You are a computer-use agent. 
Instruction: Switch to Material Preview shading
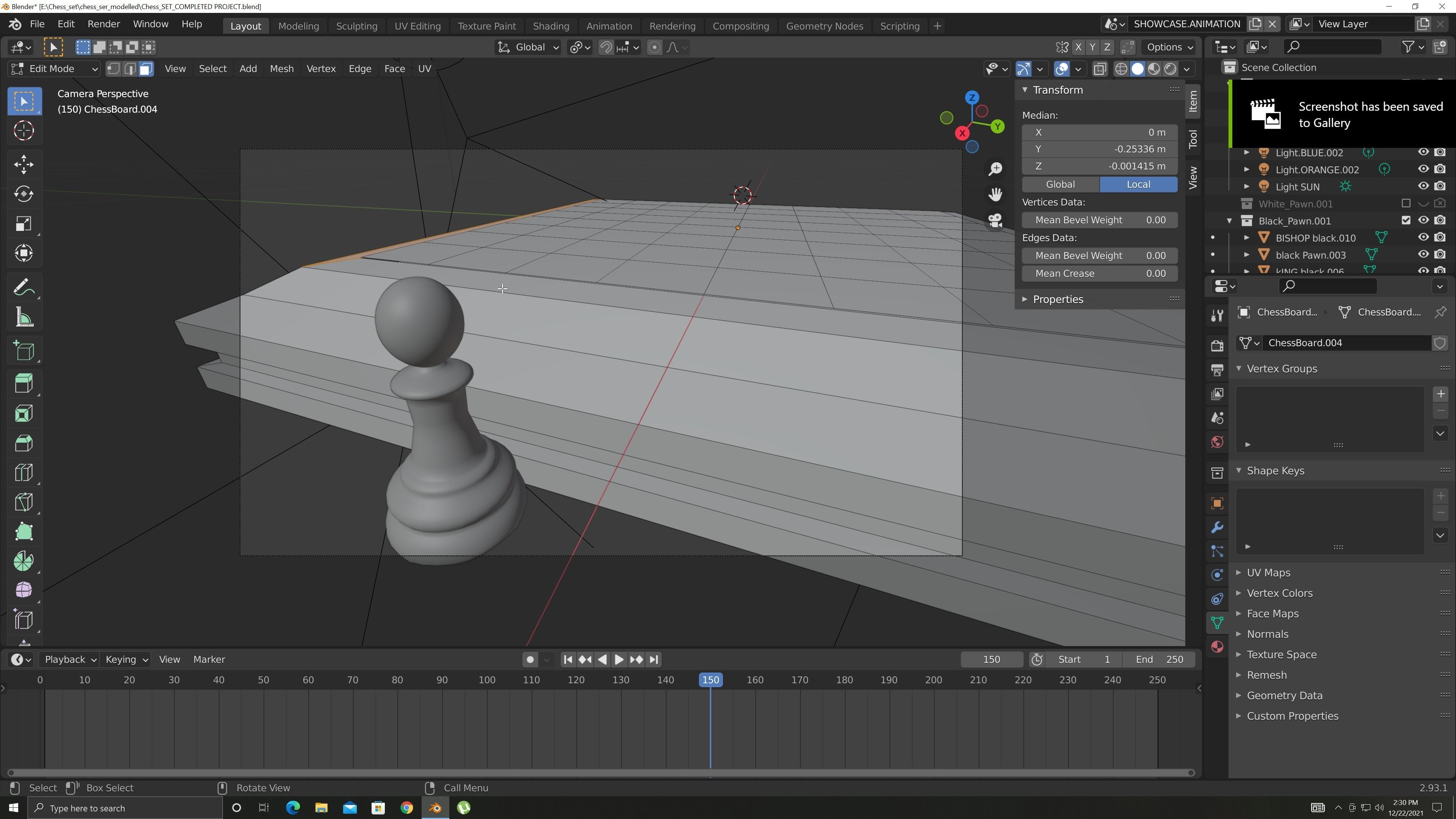click(x=1153, y=69)
